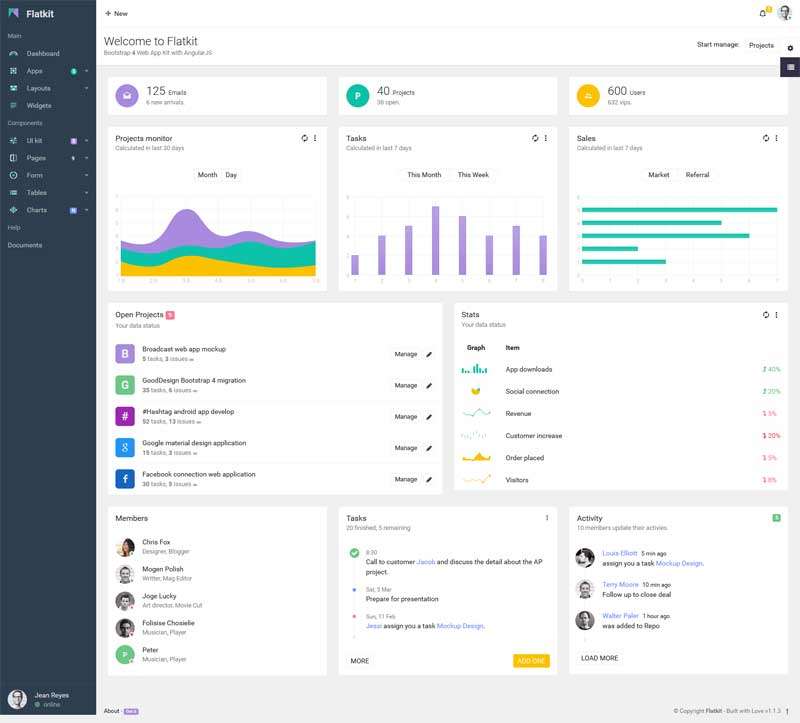Viewport: 800px width, 723px height.
Task: Refresh the Projects monitor panel
Action: click(304, 138)
